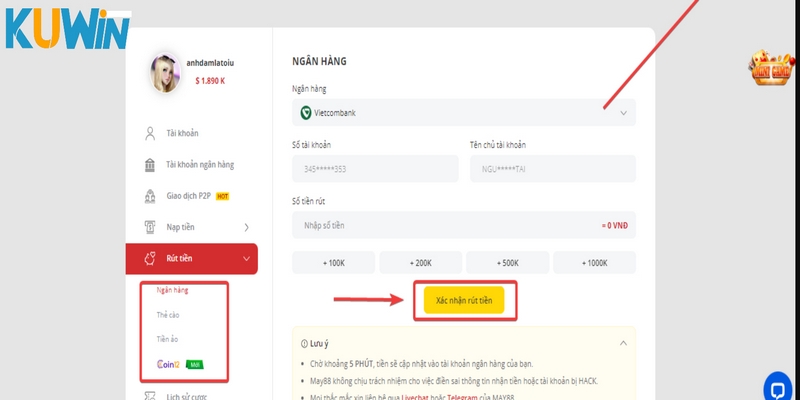This screenshot has width=800, height=400.
Task: Click the Xác nhận rút tiền button
Action: tap(464, 300)
